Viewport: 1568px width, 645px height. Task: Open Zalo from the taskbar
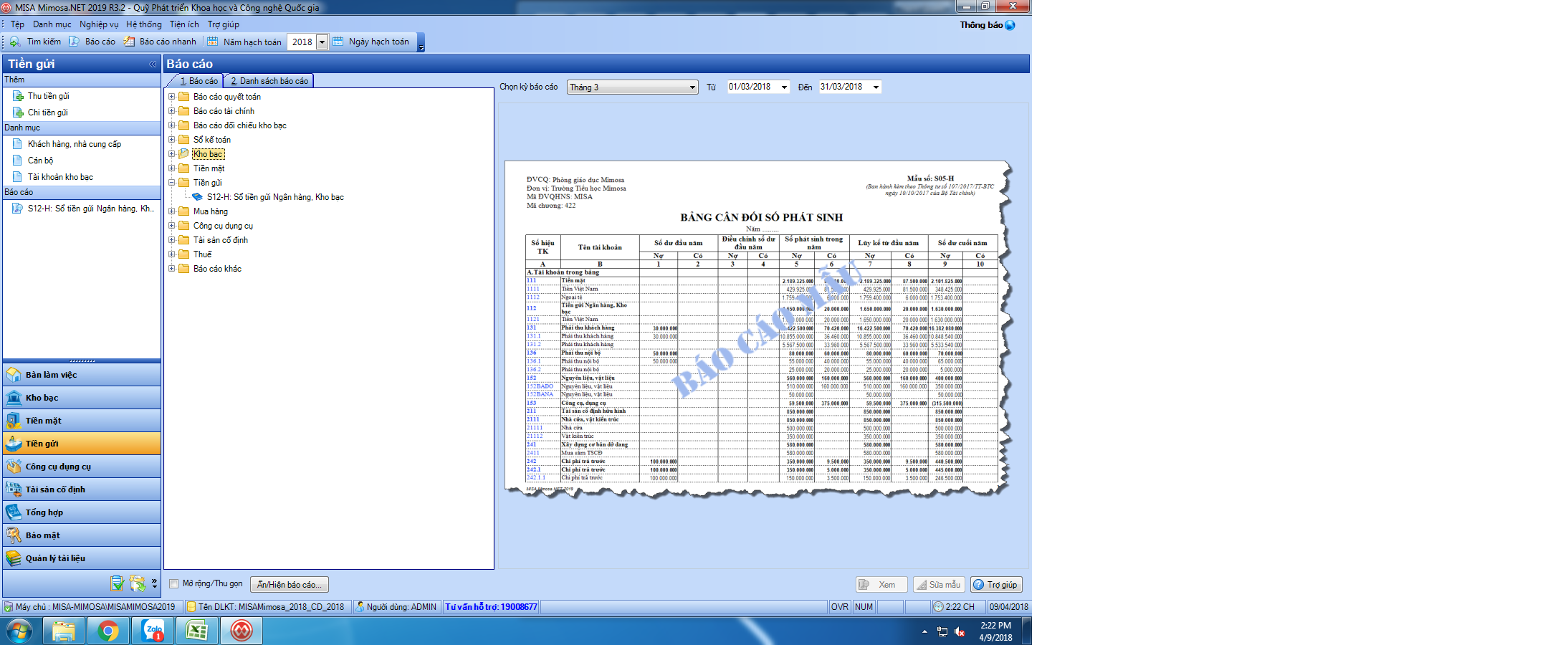point(153,631)
